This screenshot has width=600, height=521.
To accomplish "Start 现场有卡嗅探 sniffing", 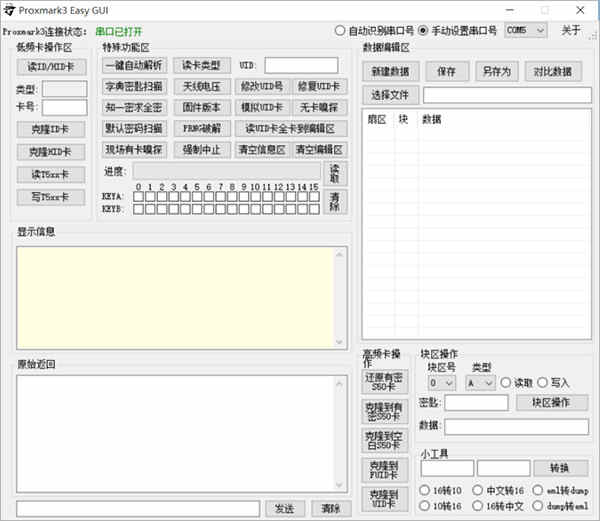I will pos(134,150).
